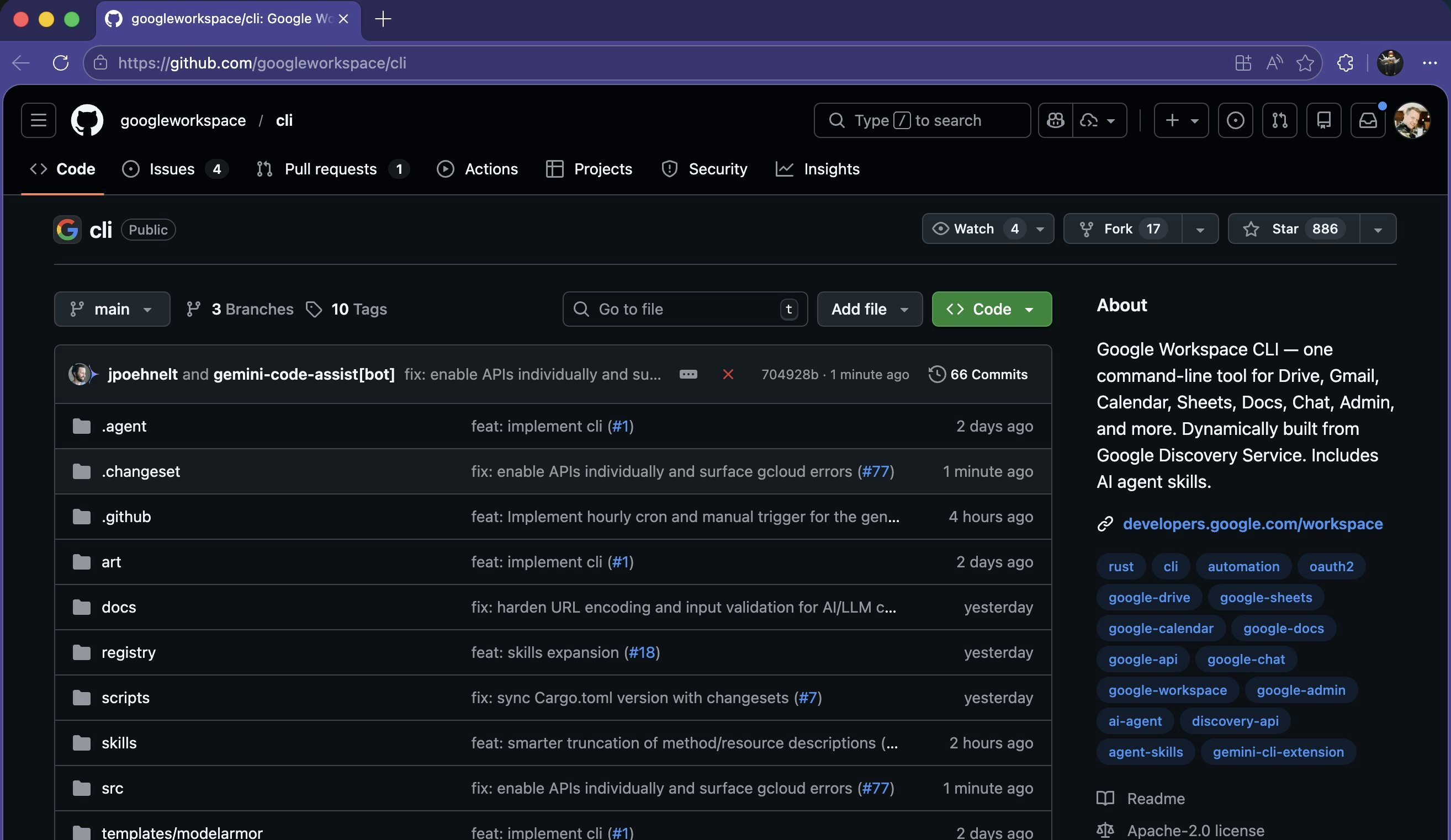This screenshot has height=840, width=1451.
Task: Open GitHub Copilot chat
Action: click(x=1055, y=120)
